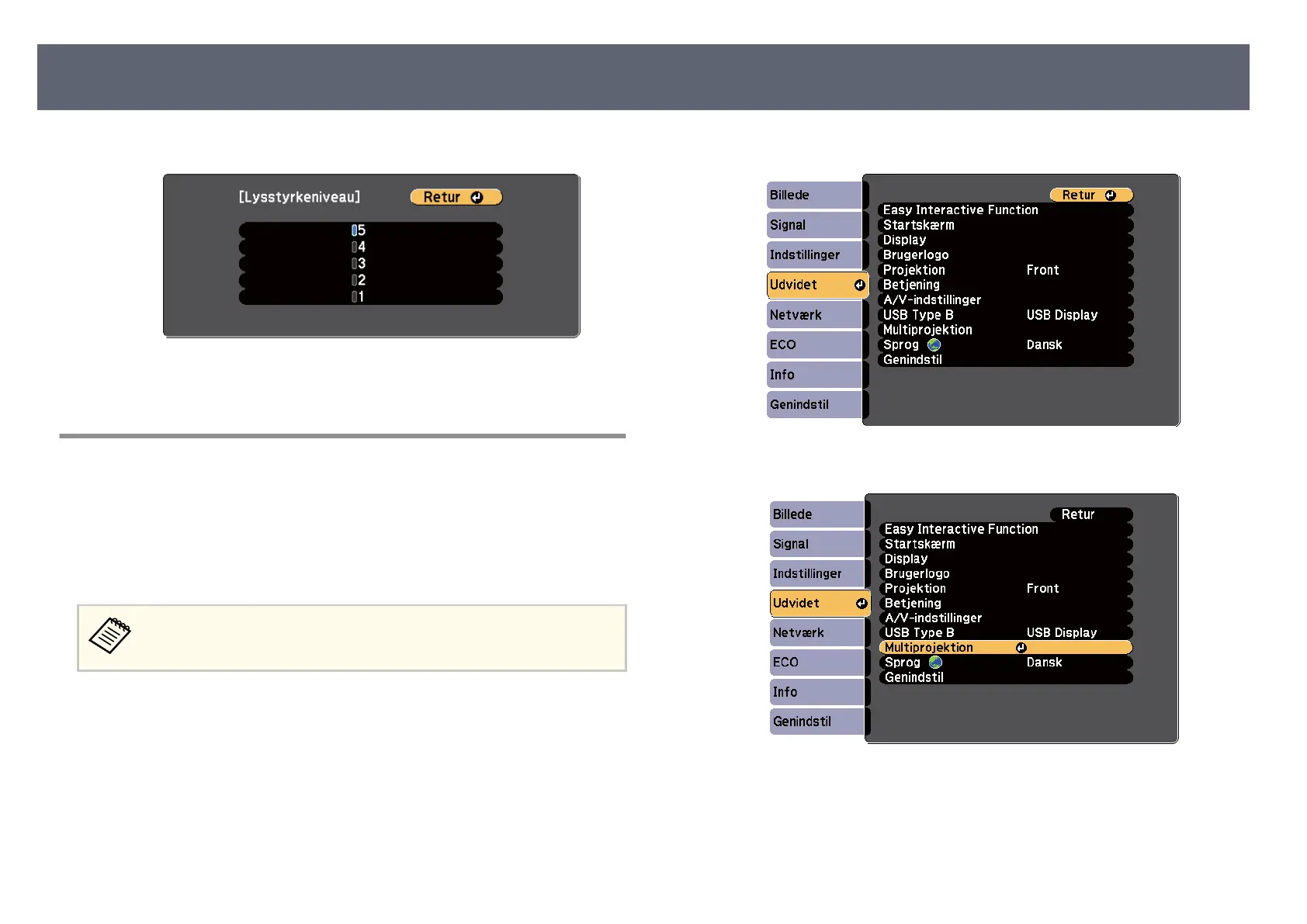Screen dimensions: 1307x924
Task: Click the globe icon beside Sprog in lower menu
Action: (935, 663)
